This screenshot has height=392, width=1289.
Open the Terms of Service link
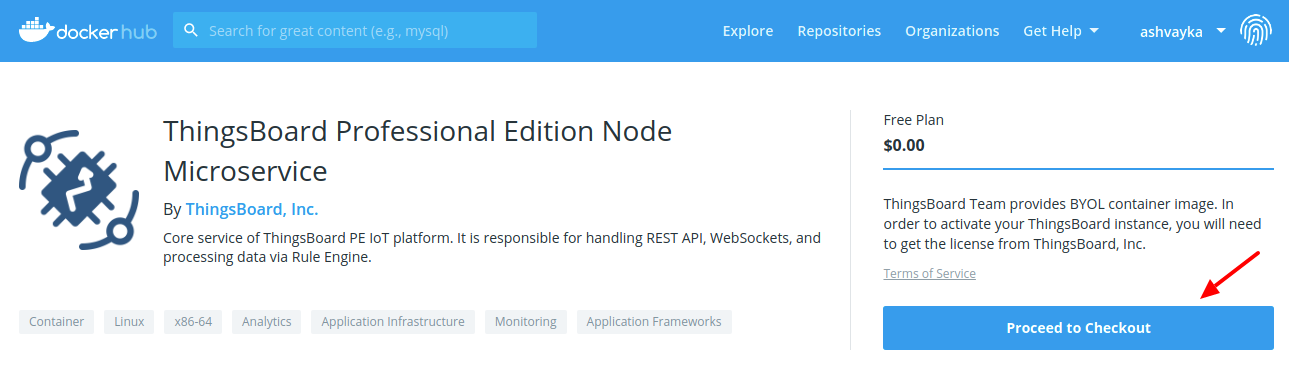(x=929, y=273)
